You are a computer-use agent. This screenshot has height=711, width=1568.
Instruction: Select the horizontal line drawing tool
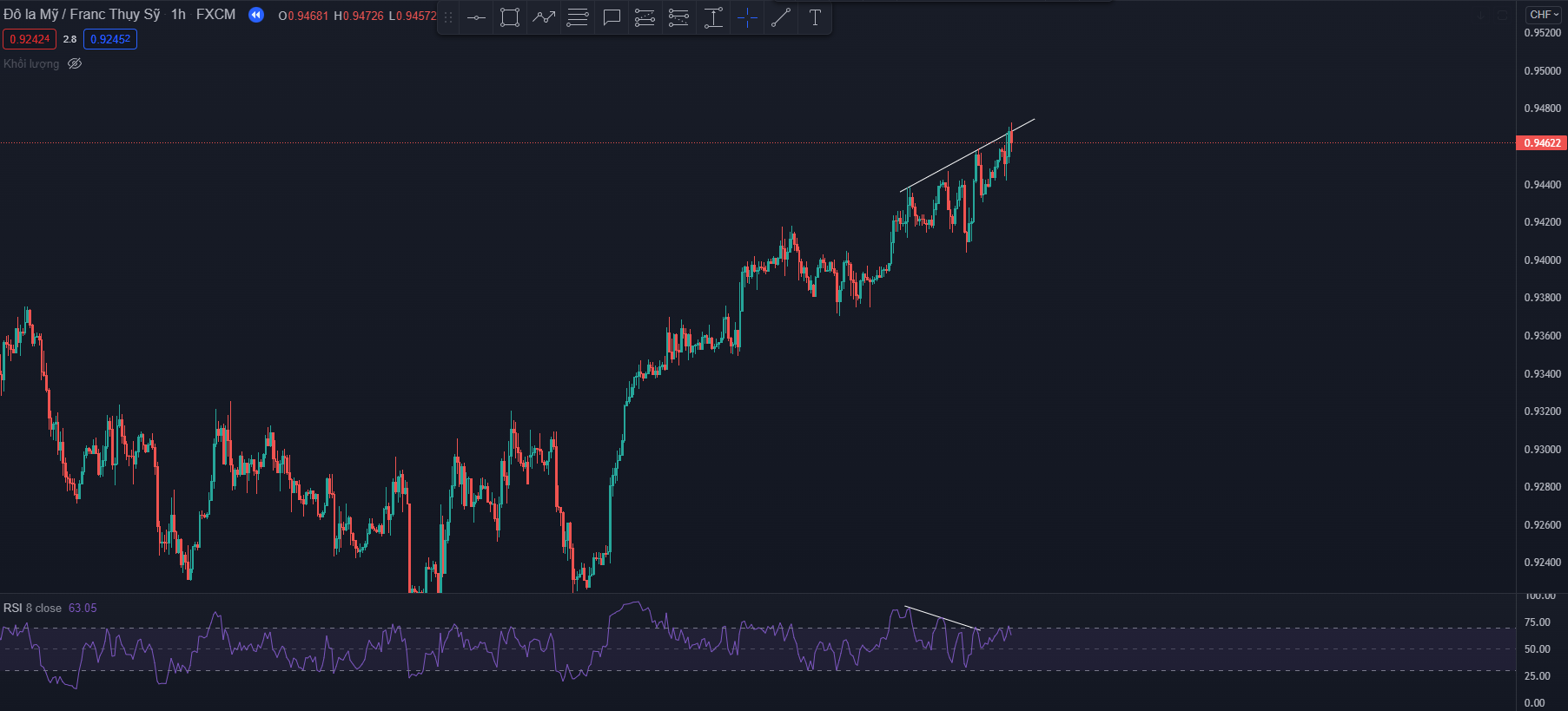coord(476,17)
